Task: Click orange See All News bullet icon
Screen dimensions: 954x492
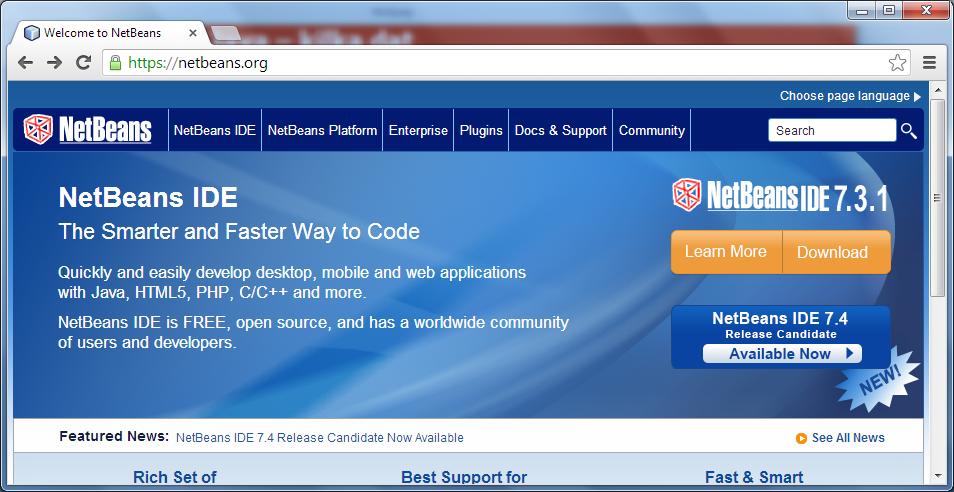Action: [x=801, y=438]
